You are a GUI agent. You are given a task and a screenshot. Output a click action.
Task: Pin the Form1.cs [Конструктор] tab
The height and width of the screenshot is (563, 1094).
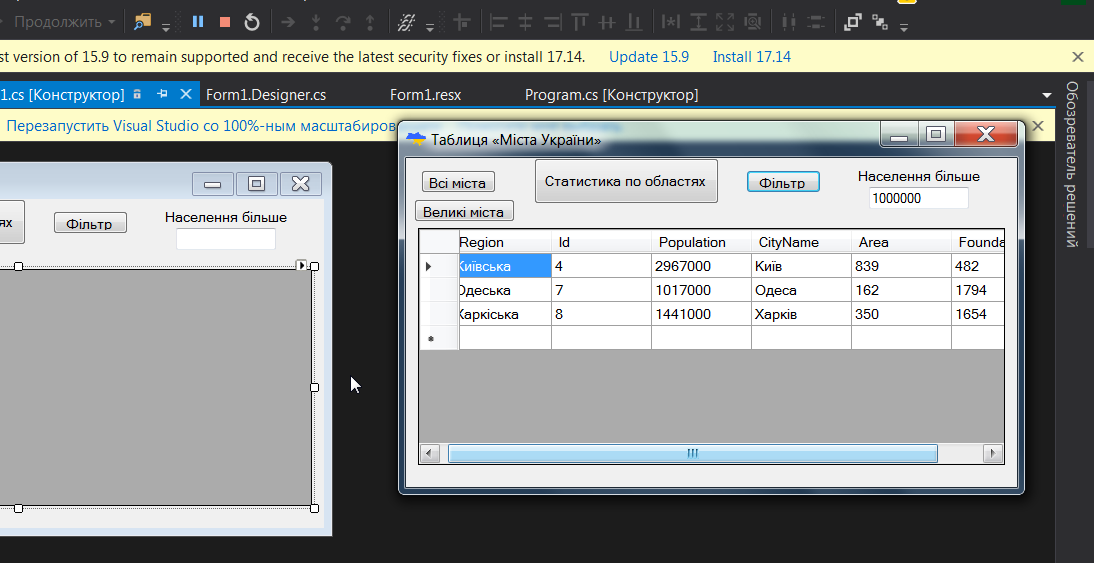pos(162,94)
